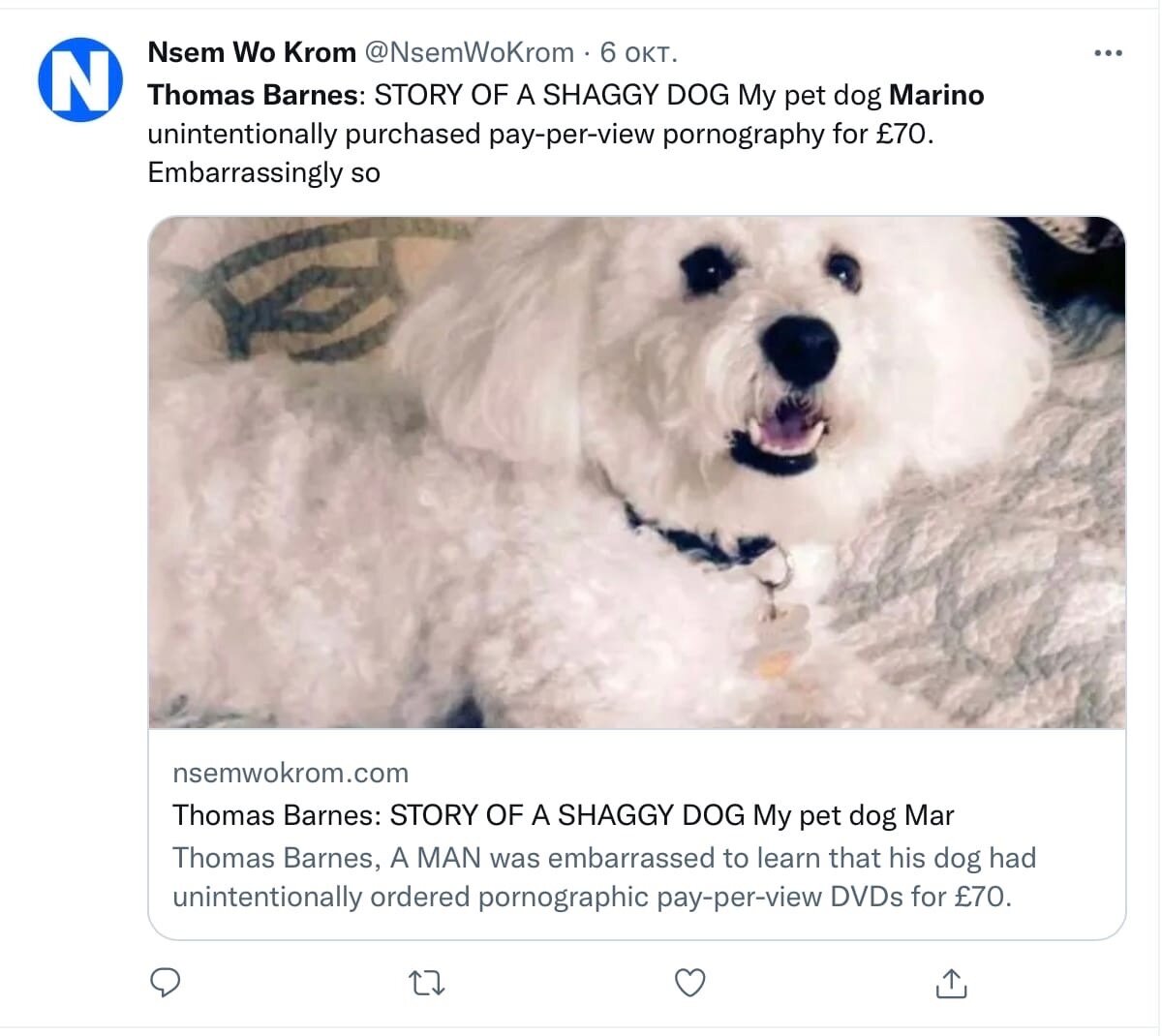1162x1036 pixels.
Task: Open the white dog photo preview
Action: (x=637, y=472)
